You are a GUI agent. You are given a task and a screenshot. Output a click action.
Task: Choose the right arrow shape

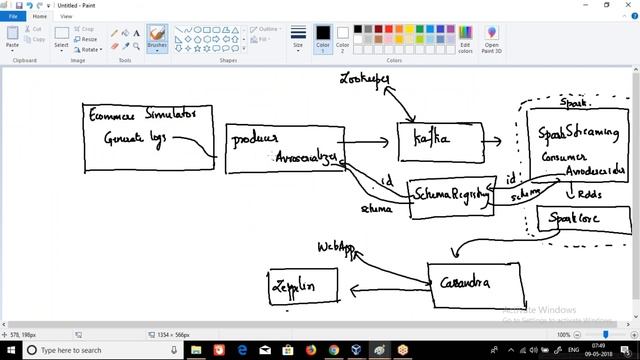(216, 39)
